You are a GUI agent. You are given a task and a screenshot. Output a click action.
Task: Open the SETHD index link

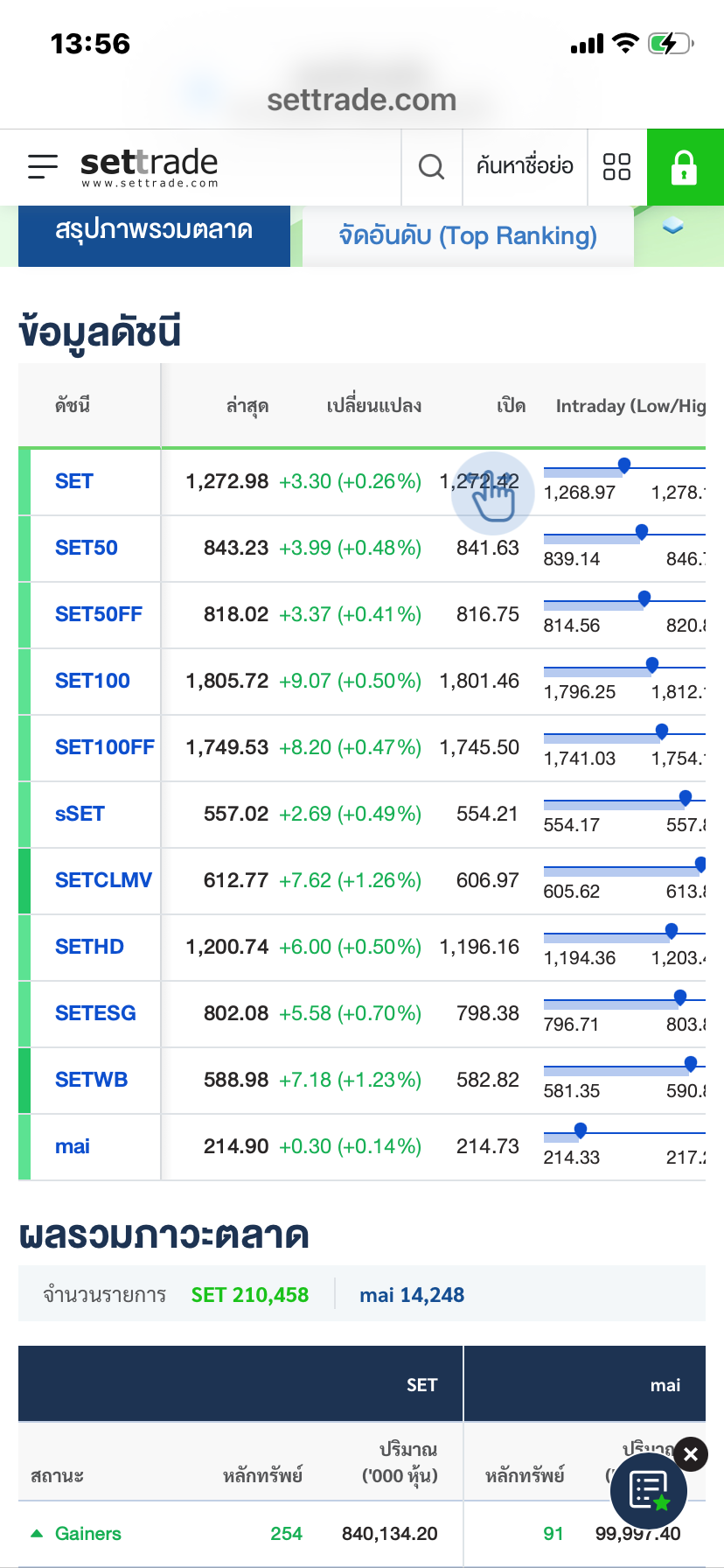click(x=89, y=947)
